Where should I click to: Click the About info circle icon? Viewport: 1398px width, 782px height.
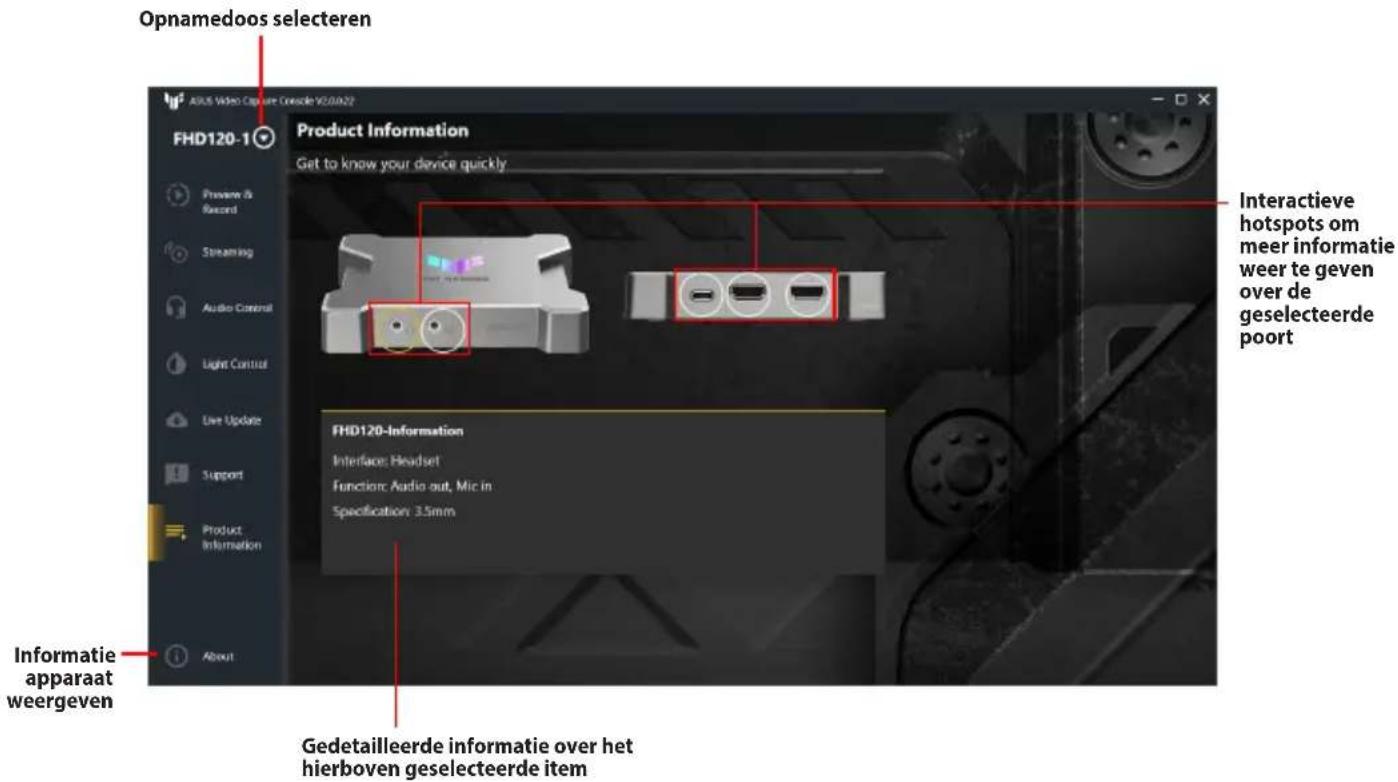pos(177,656)
